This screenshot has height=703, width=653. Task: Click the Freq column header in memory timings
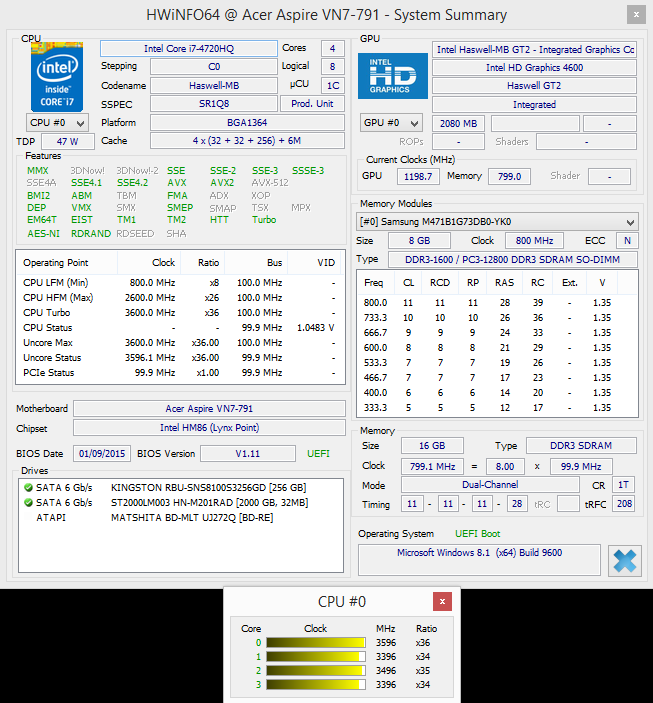[x=374, y=283]
